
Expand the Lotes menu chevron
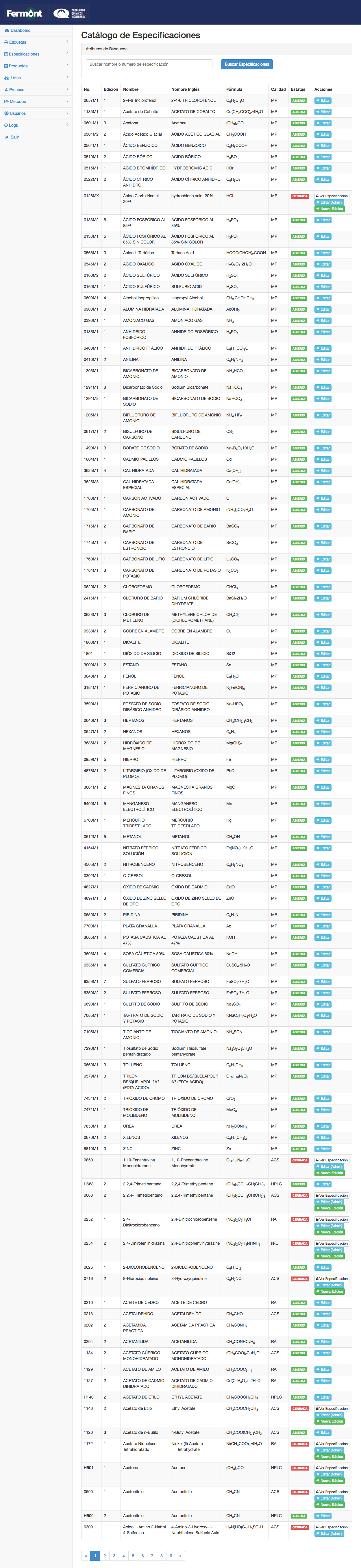[x=67, y=77]
